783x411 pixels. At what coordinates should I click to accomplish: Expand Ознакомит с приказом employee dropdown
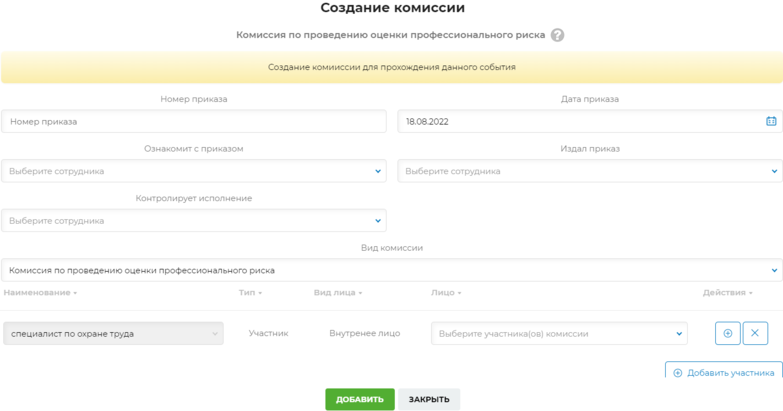pos(194,171)
